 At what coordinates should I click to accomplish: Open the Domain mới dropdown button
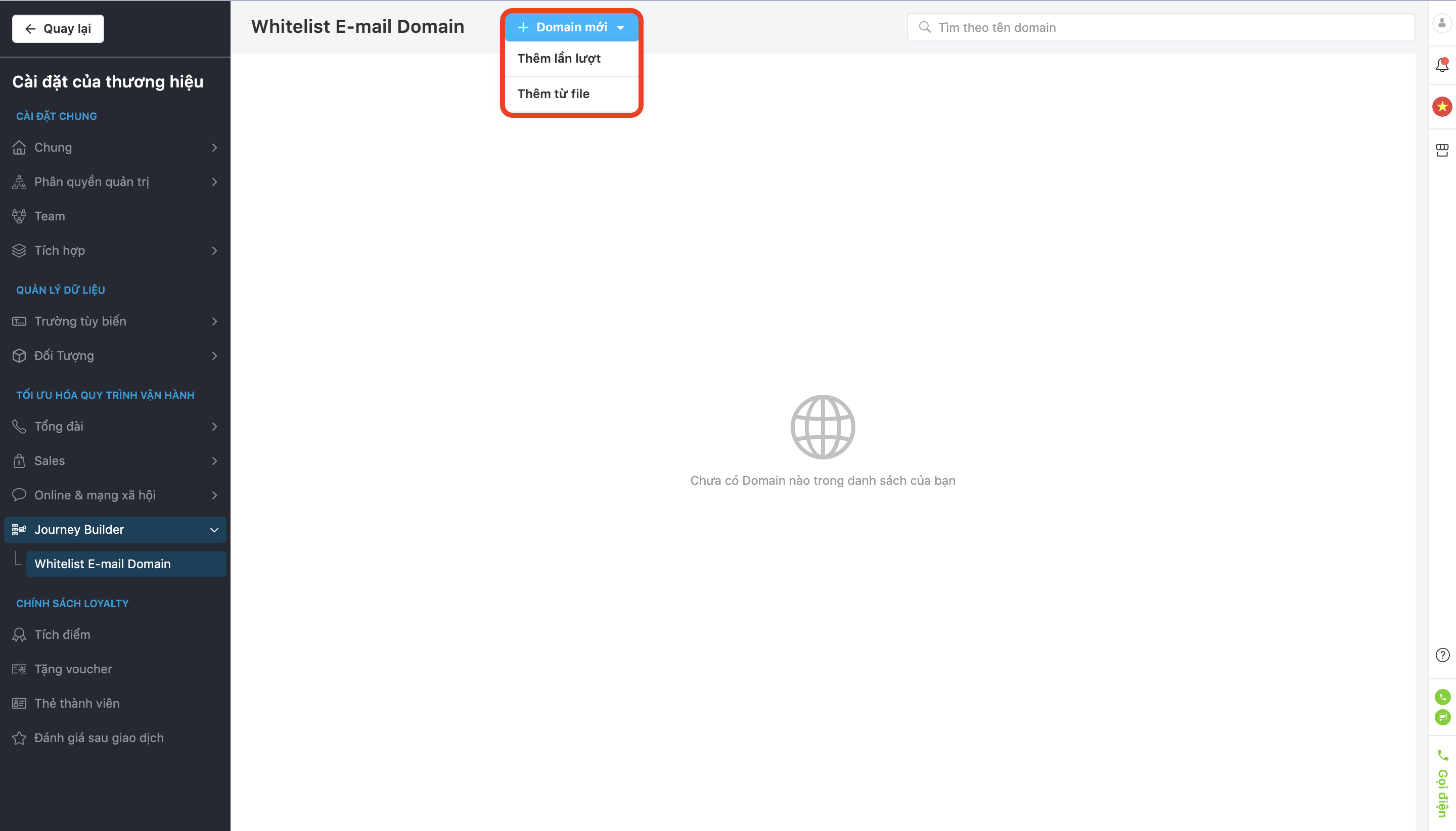tap(571, 27)
